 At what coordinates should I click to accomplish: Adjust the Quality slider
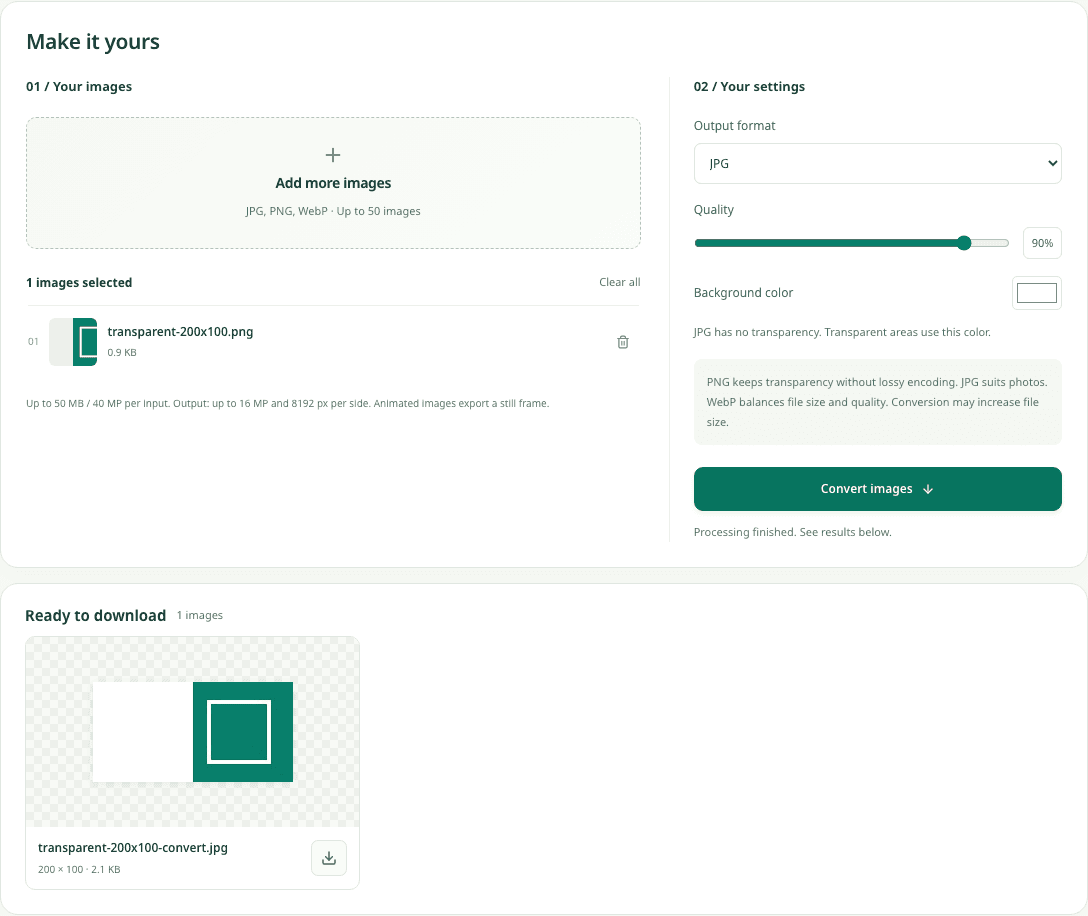point(851,243)
